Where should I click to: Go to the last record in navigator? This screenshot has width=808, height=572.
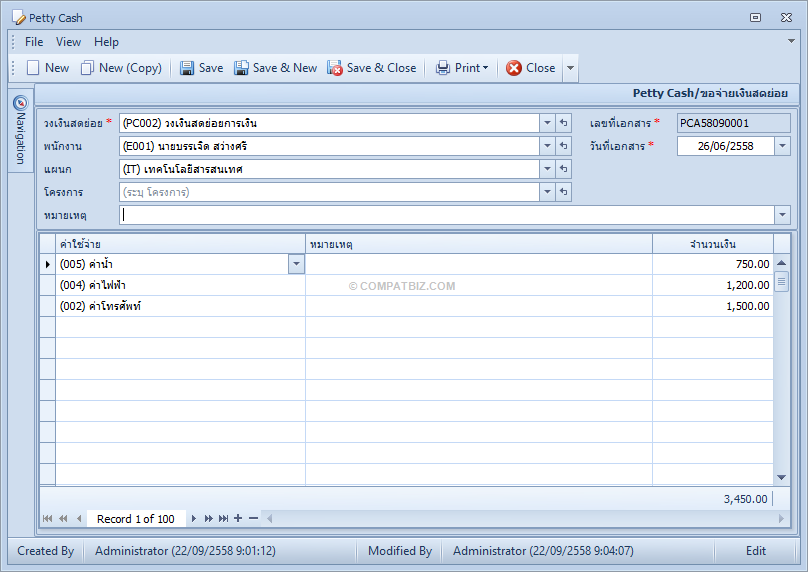click(223, 518)
